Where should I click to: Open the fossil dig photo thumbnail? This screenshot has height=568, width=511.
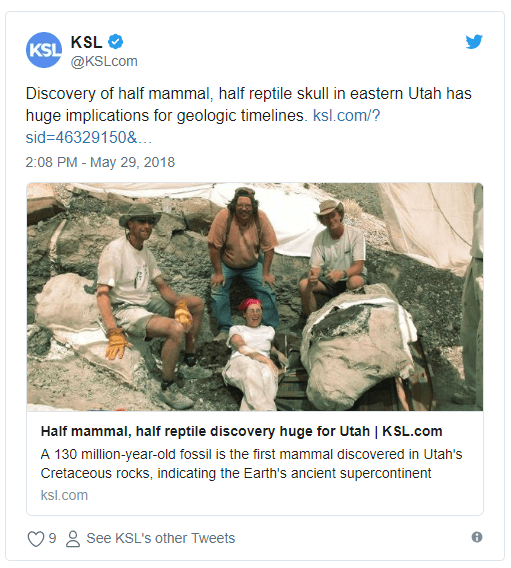[x=255, y=297]
